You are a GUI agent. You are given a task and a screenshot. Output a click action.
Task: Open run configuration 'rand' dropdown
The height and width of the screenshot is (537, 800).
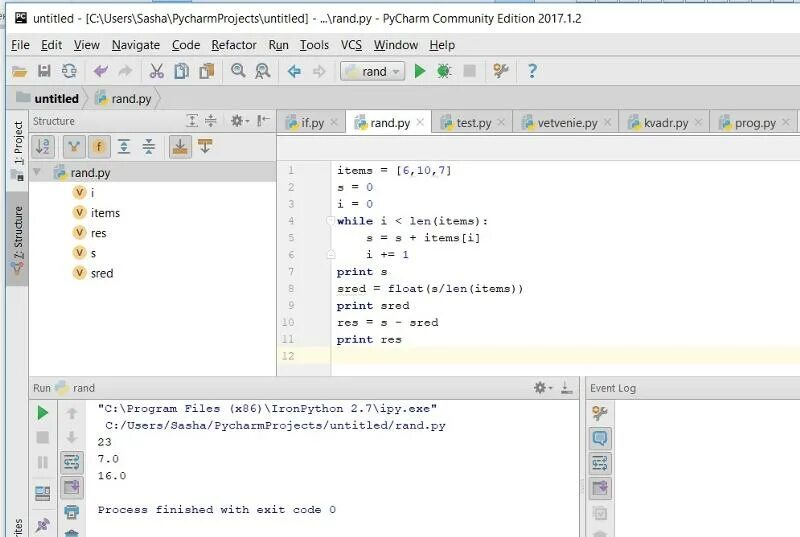[372, 71]
